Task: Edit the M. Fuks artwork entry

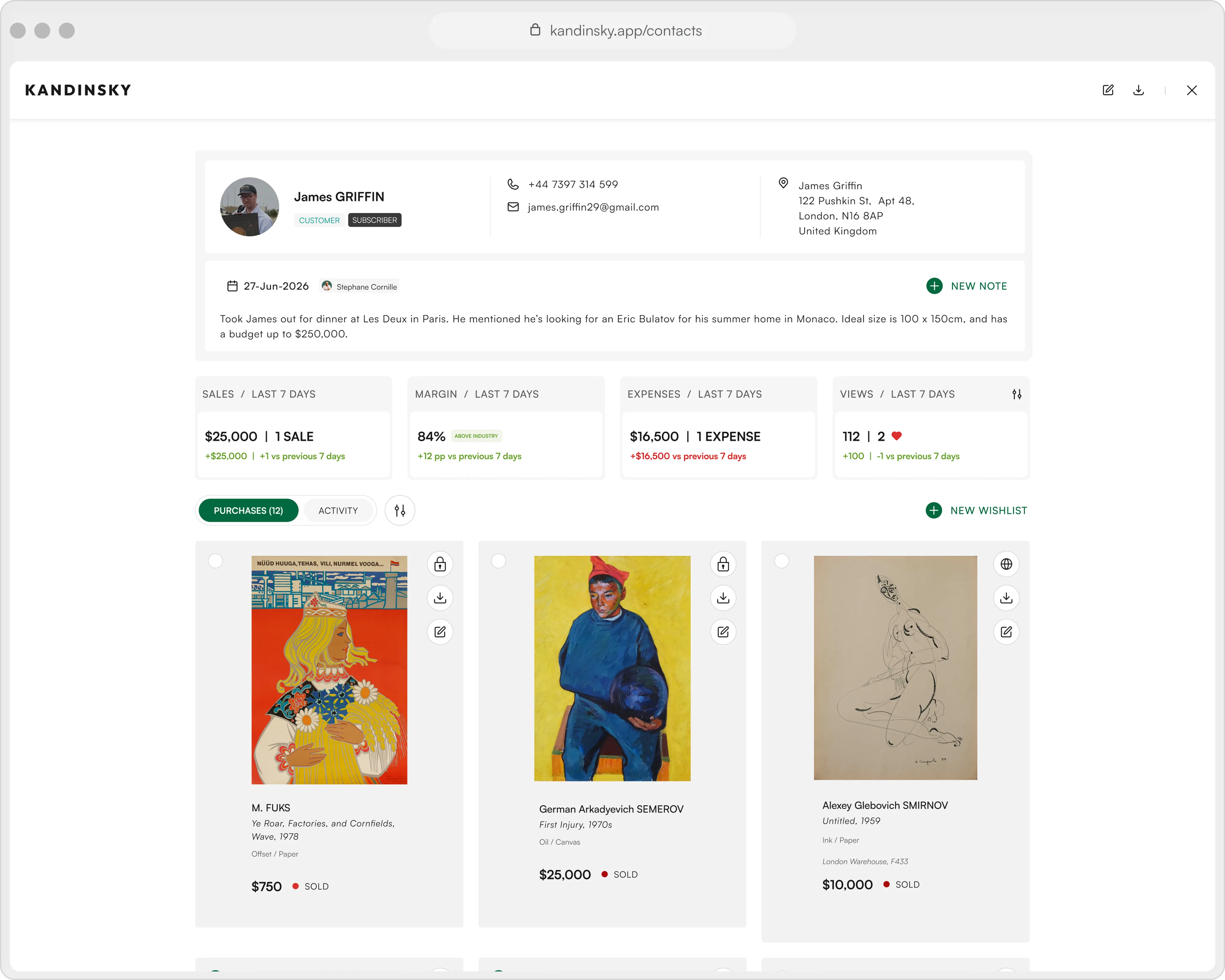Action: (440, 632)
